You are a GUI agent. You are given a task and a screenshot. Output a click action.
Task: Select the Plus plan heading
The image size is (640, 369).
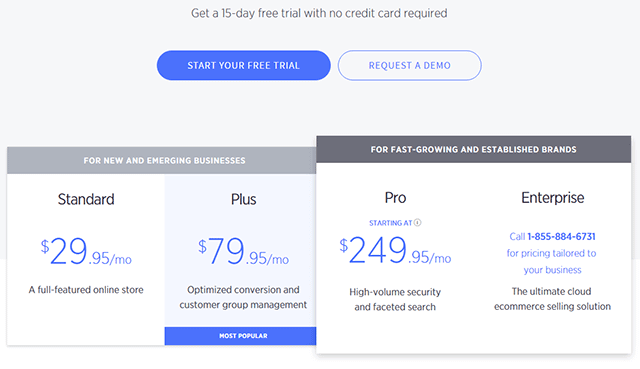(x=243, y=199)
